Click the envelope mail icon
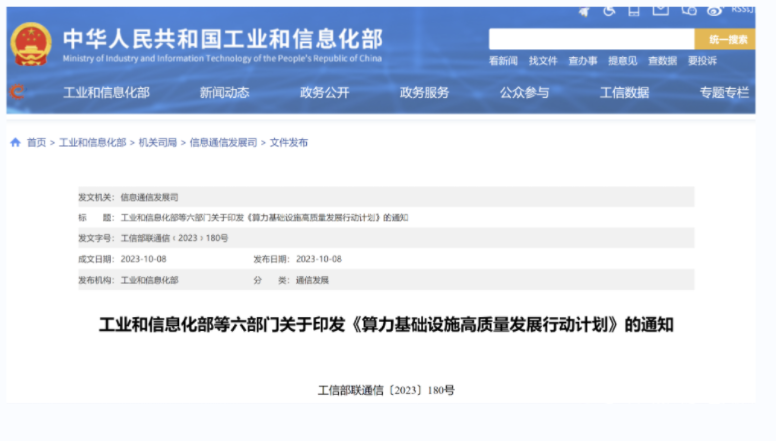Image resolution: width=776 pixels, height=441 pixels. tap(661, 10)
